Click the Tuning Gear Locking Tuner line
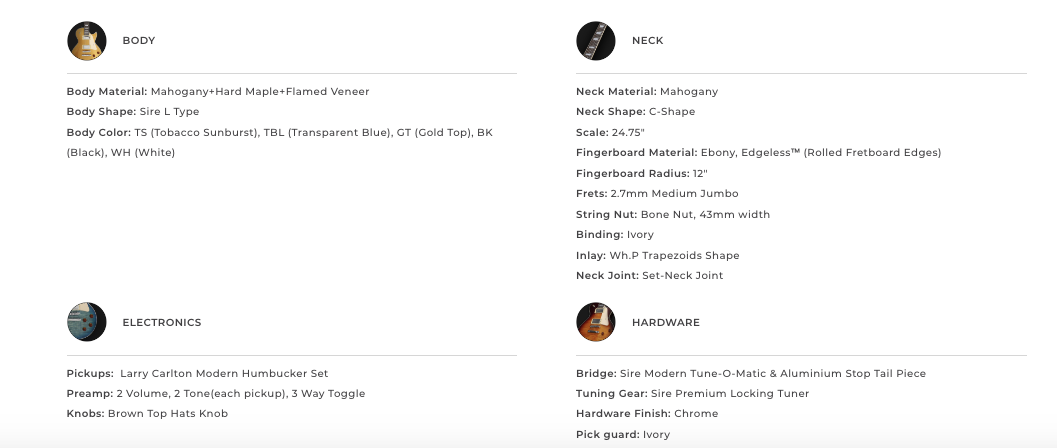 pyautogui.click(x=692, y=394)
